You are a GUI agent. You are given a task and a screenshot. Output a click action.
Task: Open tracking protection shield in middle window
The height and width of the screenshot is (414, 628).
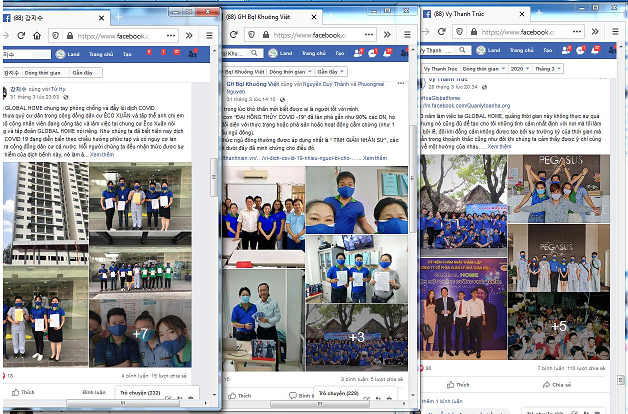[x=252, y=35]
